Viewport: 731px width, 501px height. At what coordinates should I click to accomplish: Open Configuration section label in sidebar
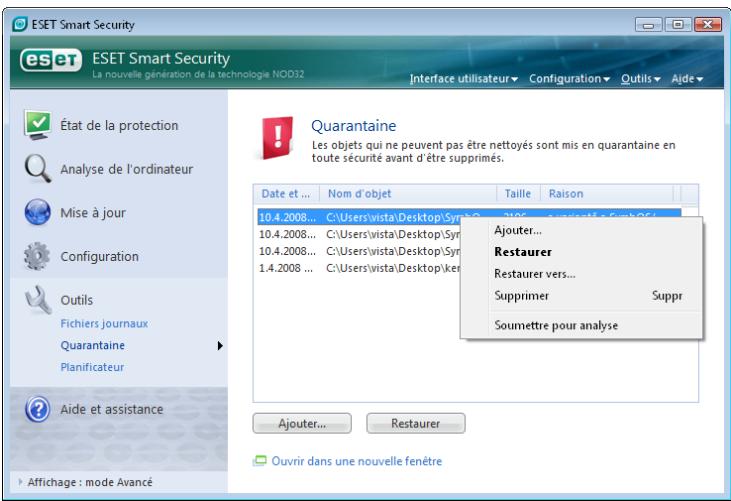pos(99,256)
